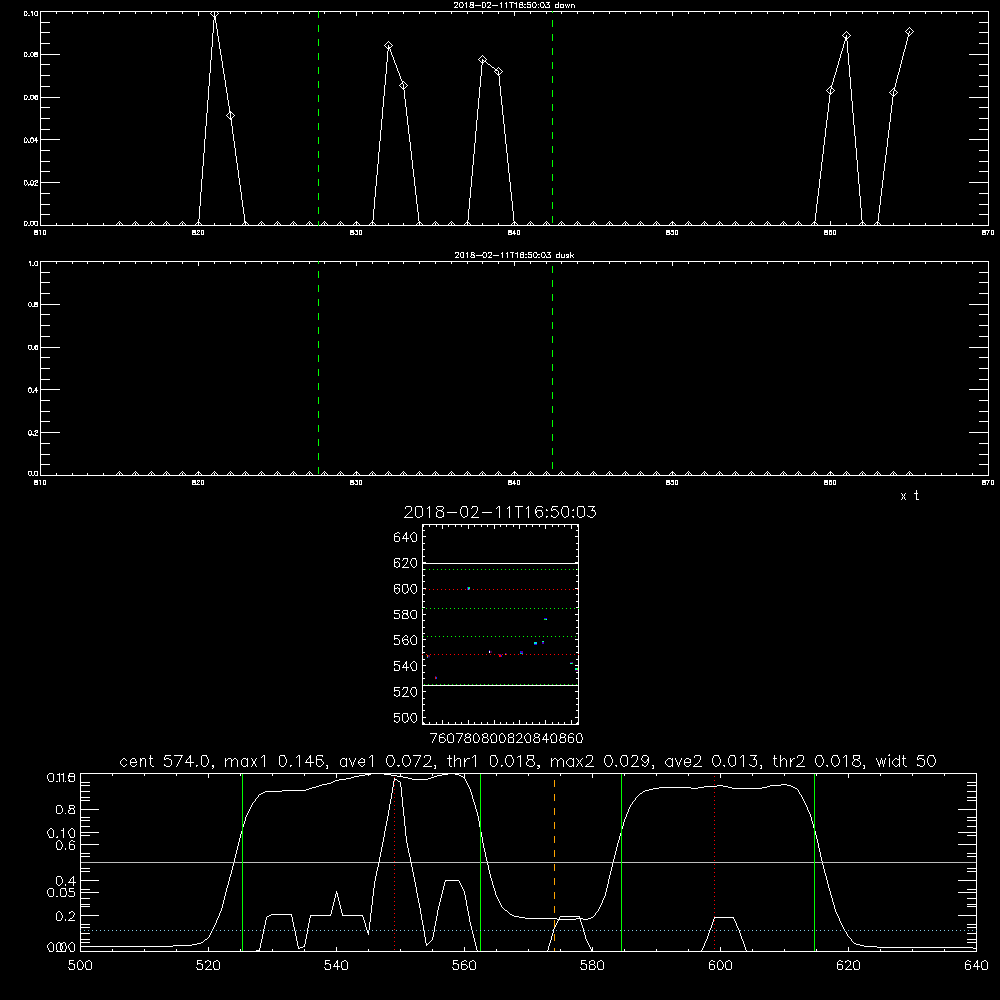Click the green vertical line near 585 in bottom plot
The height and width of the screenshot is (1000, 1000).
[x=621, y=862]
